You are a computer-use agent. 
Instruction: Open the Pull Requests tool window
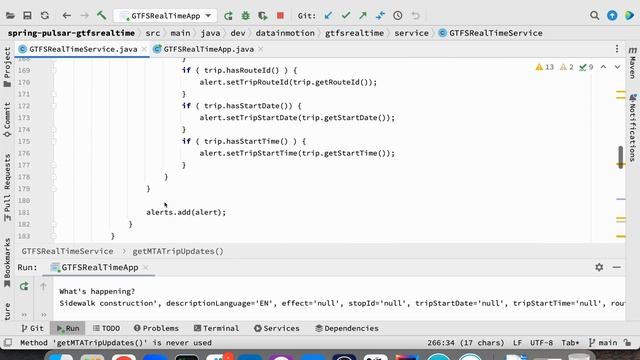(x=7, y=188)
